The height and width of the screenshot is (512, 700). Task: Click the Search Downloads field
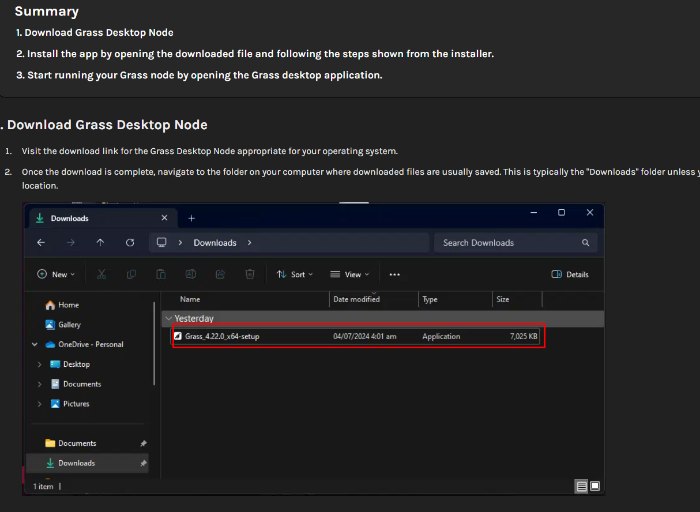point(516,242)
